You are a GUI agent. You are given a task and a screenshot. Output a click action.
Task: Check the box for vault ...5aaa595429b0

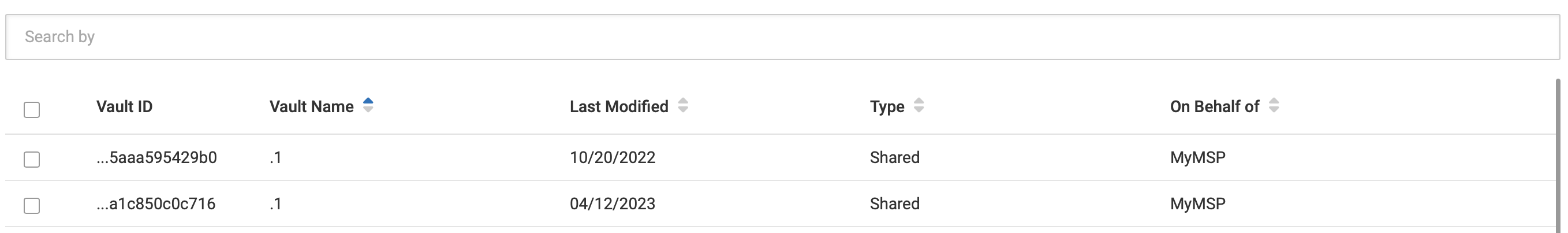(32, 159)
